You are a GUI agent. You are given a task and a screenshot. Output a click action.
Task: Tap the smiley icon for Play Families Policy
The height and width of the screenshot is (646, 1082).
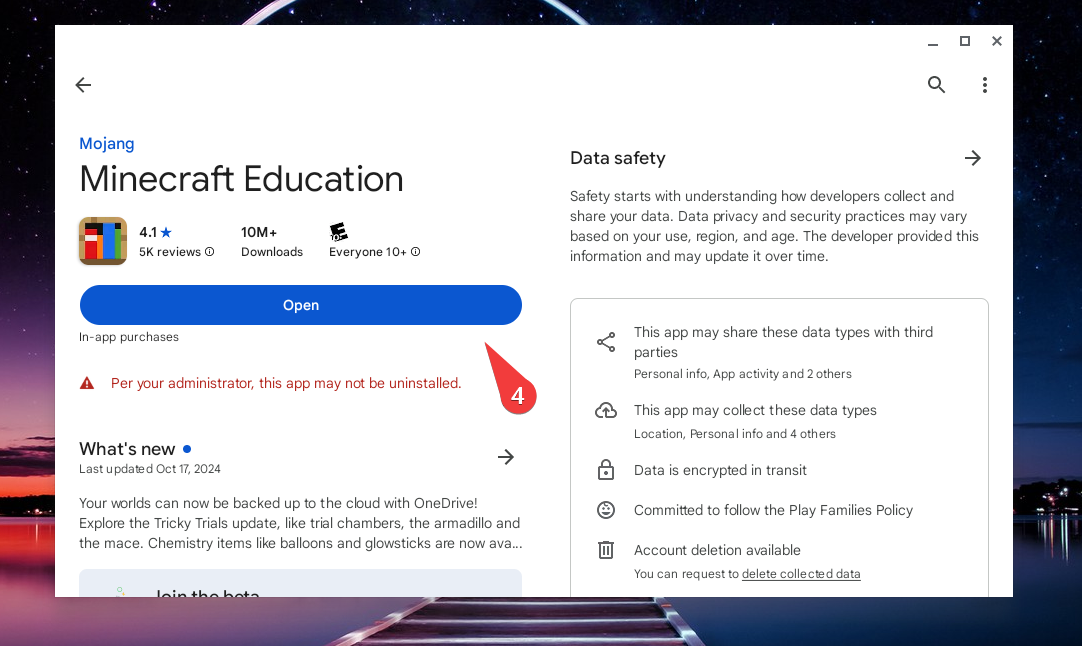coord(606,510)
